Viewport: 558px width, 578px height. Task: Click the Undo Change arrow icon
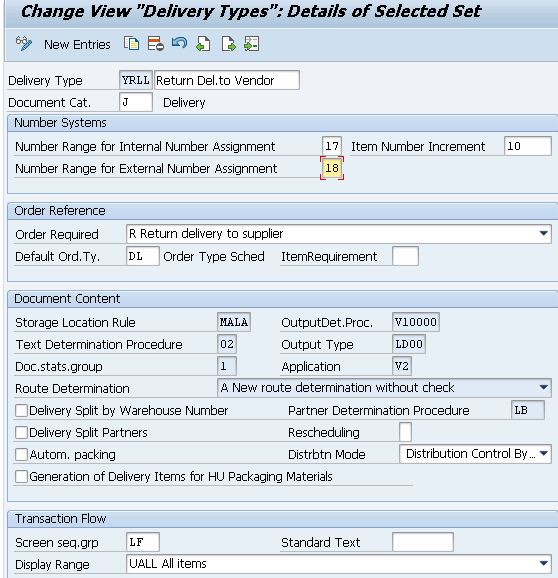point(179,43)
